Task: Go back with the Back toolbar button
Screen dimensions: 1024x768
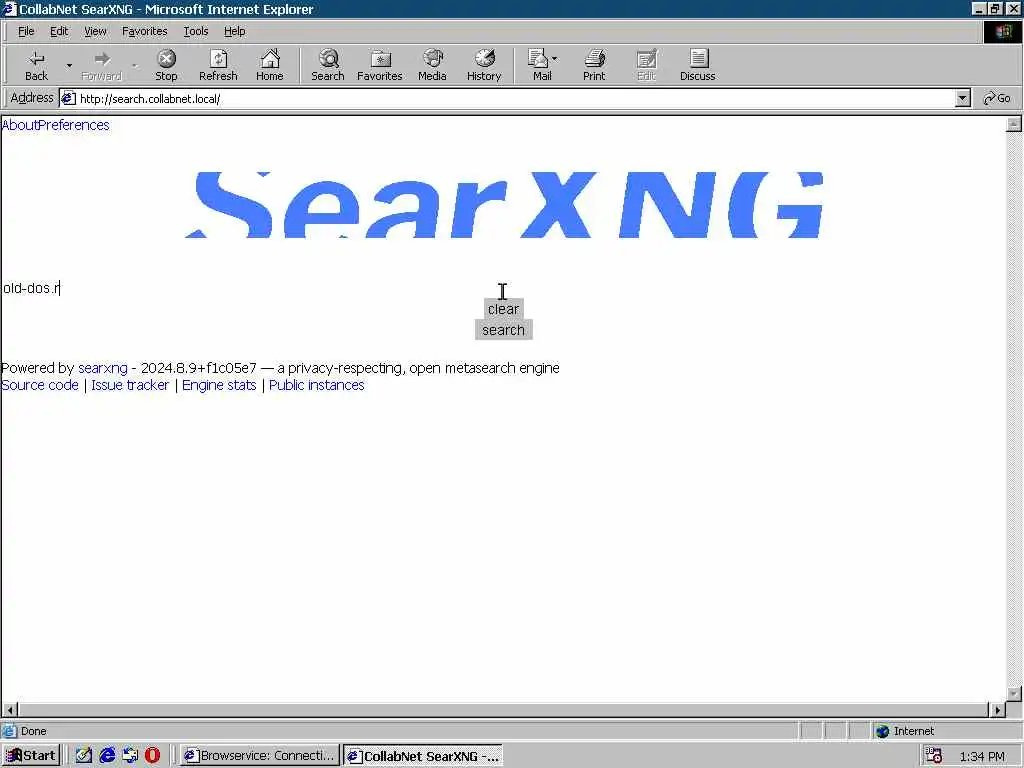Action: 37,65
